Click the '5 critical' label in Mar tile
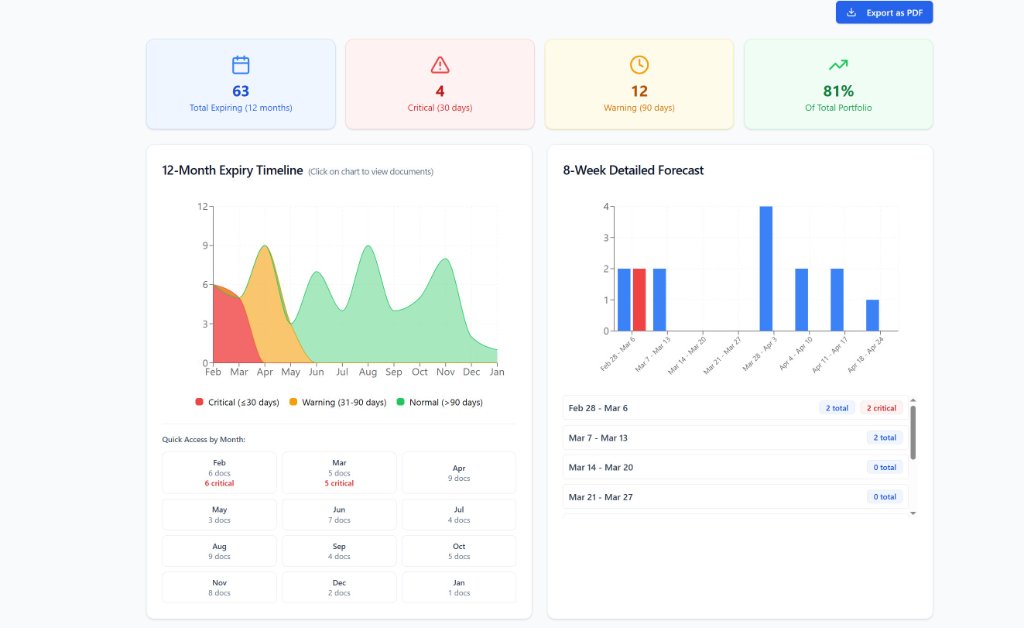The width and height of the screenshot is (1024, 628). click(x=339, y=483)
